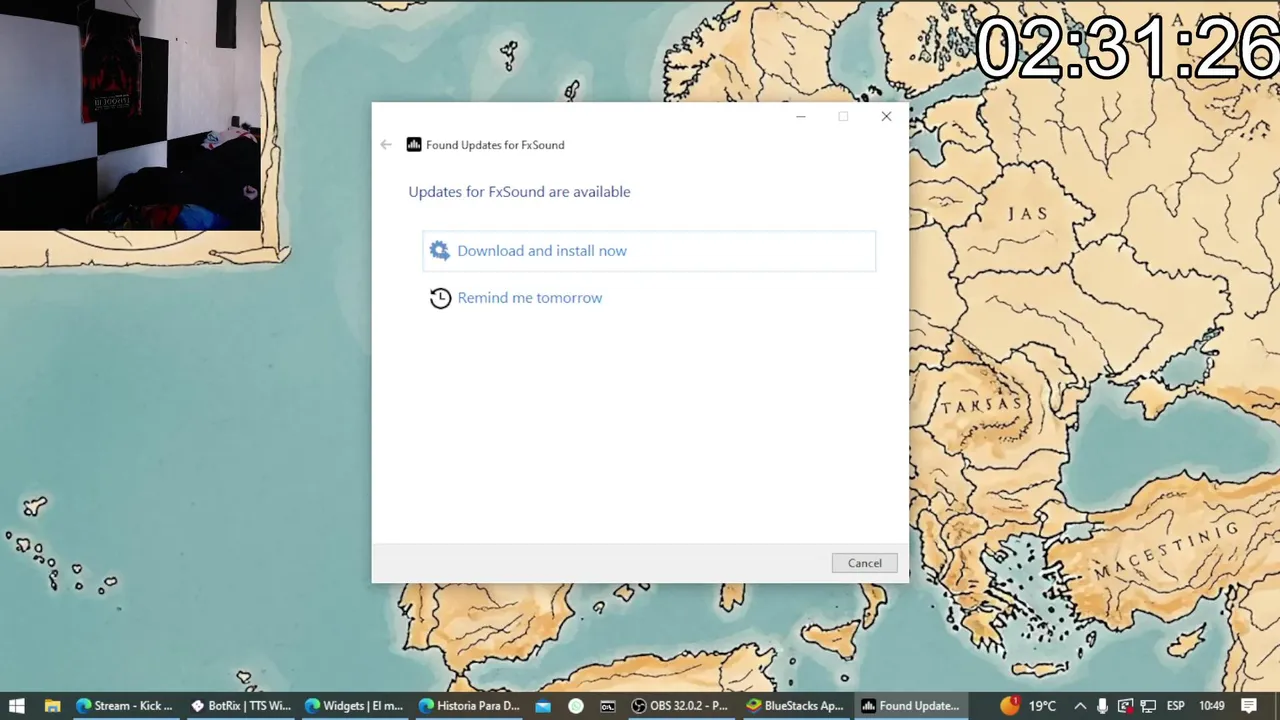1280x720 pixels.
Task: Open the Widgets Edge window in the taskbar
Action: tap(354, 705)
